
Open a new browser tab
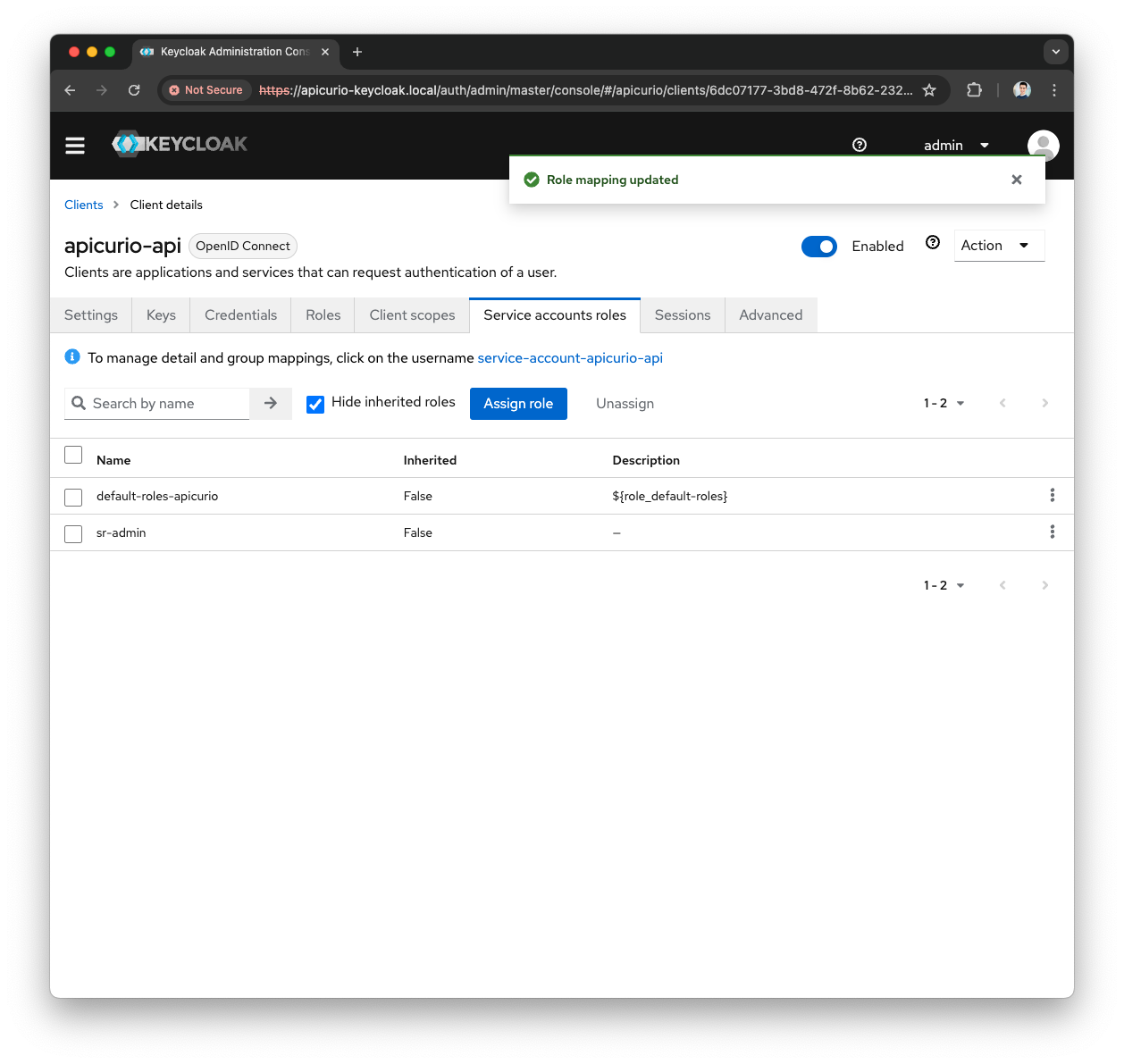pos(357,52)
